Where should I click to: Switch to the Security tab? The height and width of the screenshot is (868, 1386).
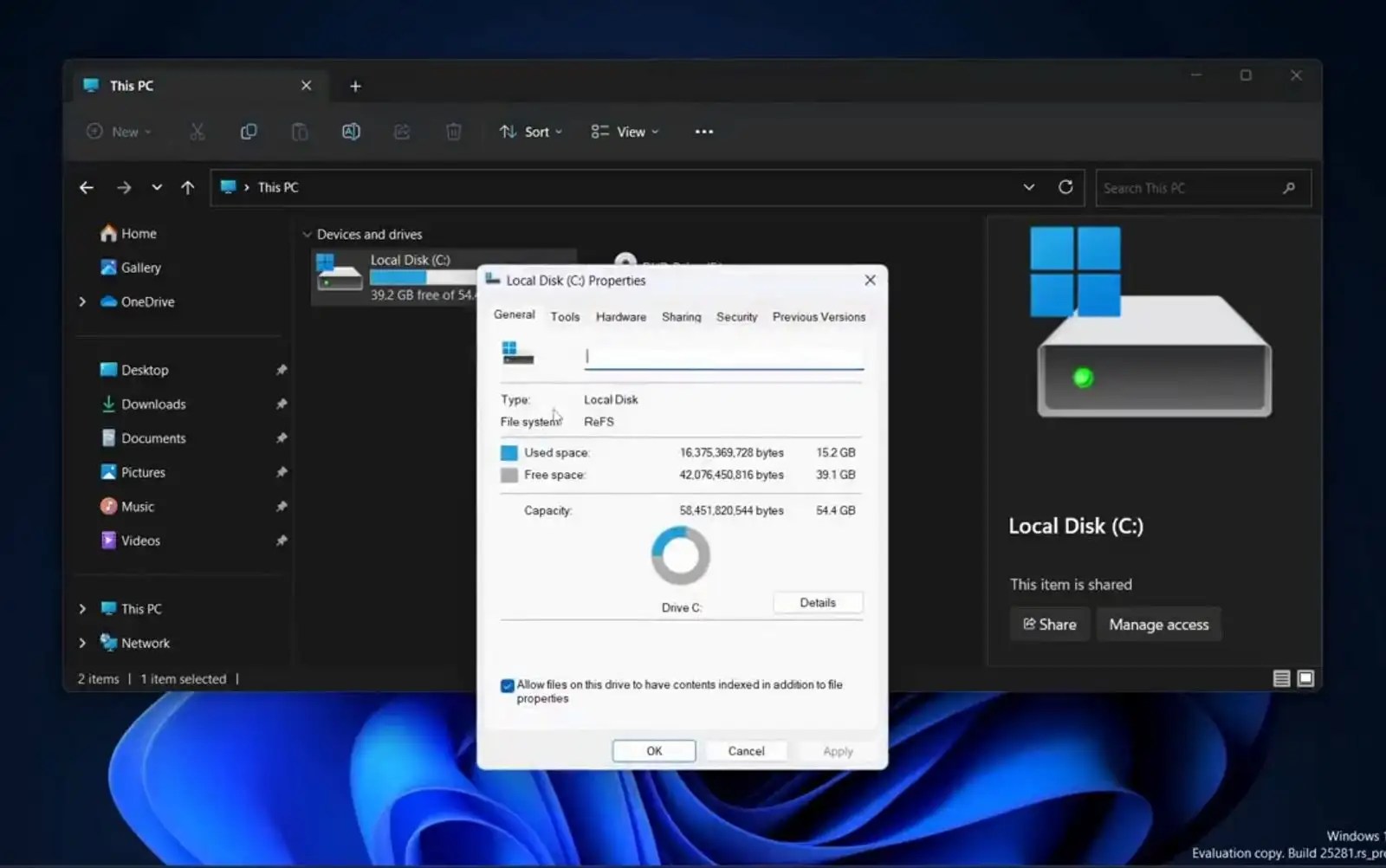[x=735, y=317]
